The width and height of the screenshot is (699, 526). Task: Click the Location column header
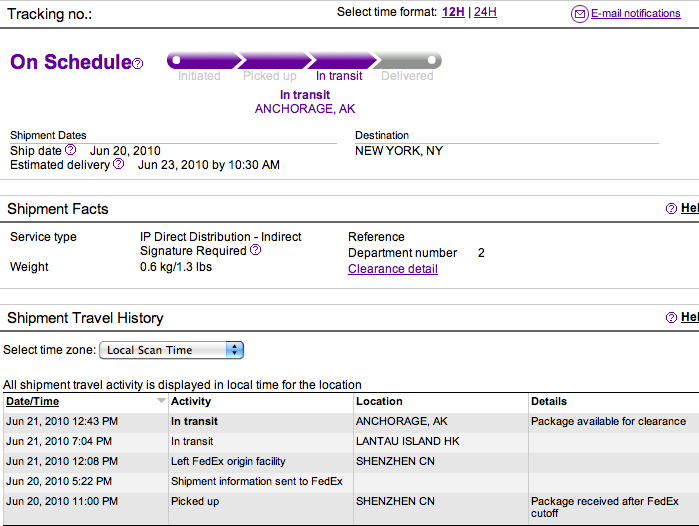pos(380,401)
